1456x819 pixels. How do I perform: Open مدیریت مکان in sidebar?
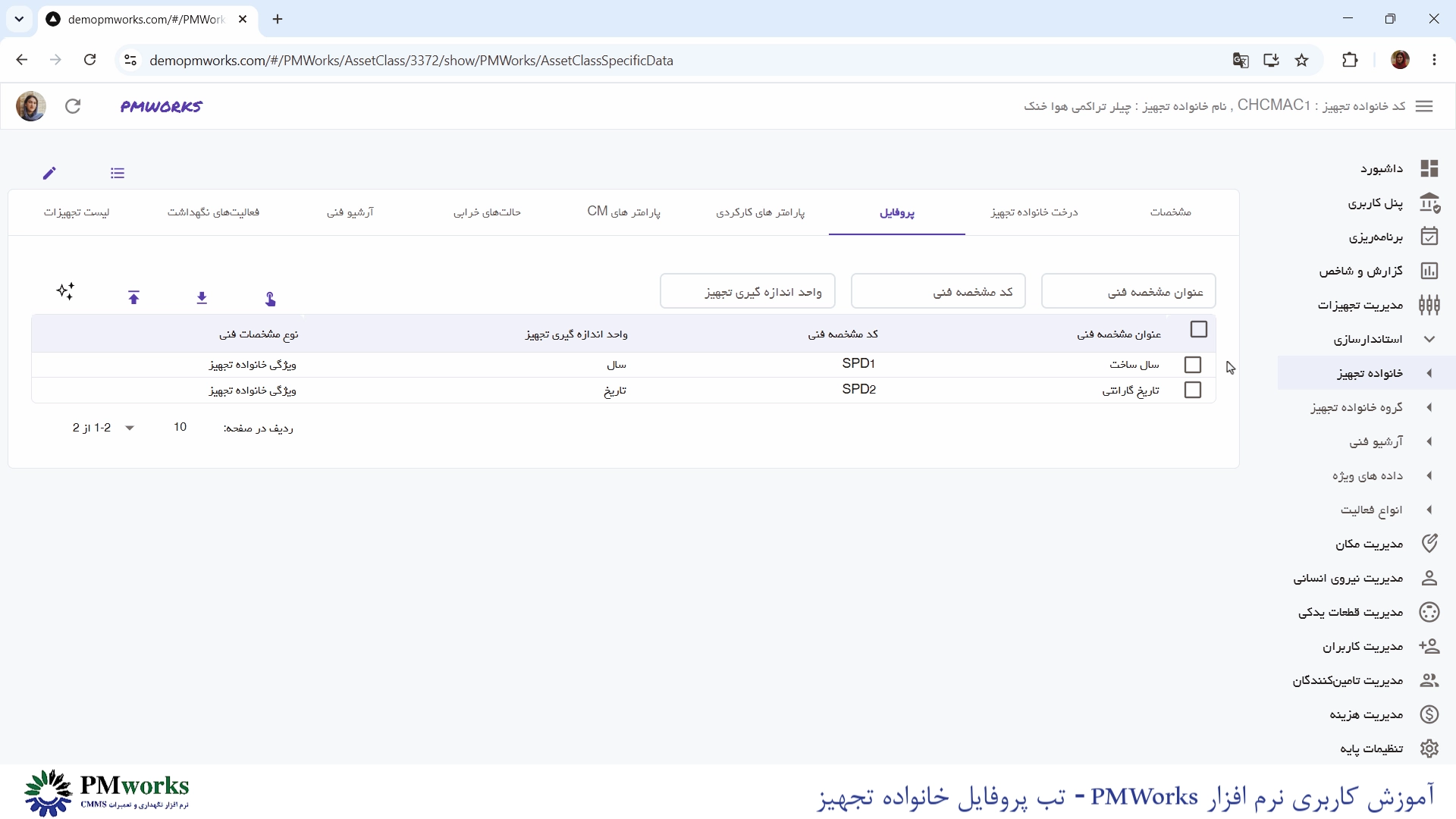1388,544
